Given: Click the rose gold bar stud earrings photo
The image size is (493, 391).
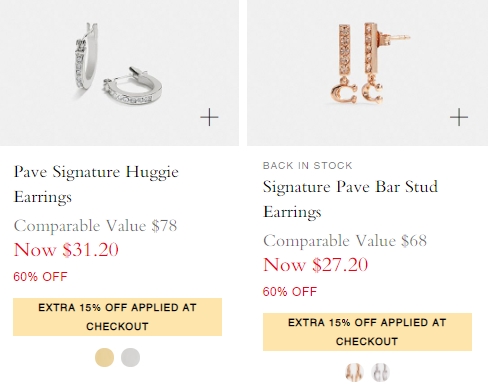Looking at the screenshot, I should 367,73.
